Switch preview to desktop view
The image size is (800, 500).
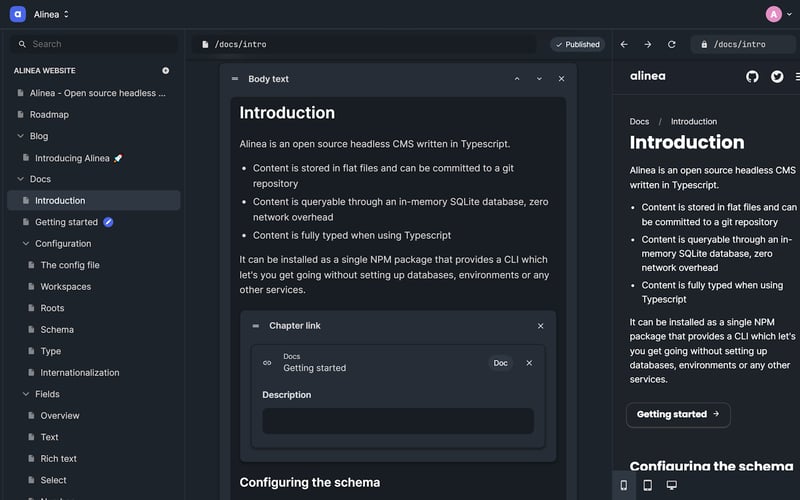(672, 485)
